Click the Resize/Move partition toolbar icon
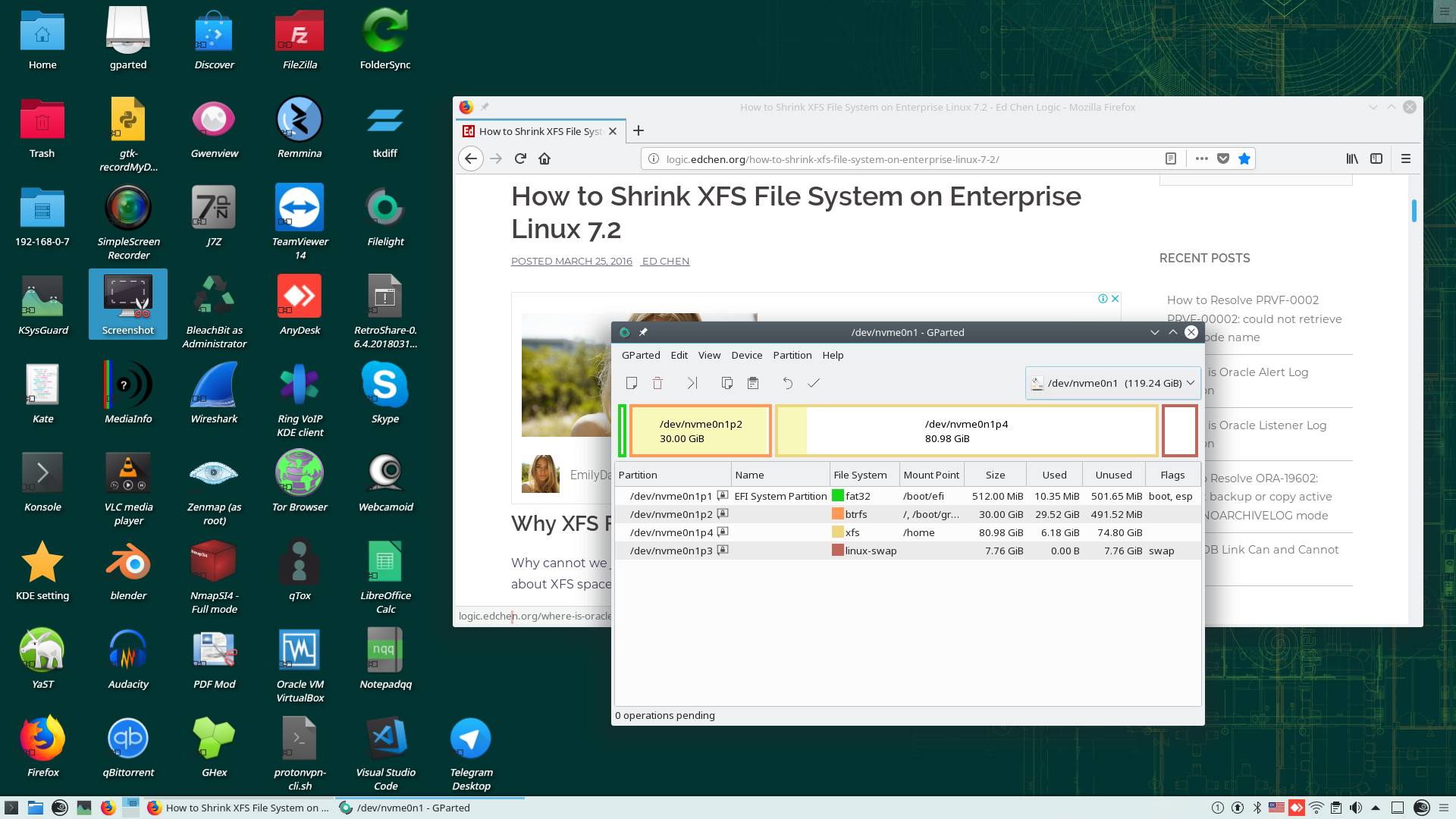Image resolution: width=1456 pixels, height=819 pixels. point(692,383)
